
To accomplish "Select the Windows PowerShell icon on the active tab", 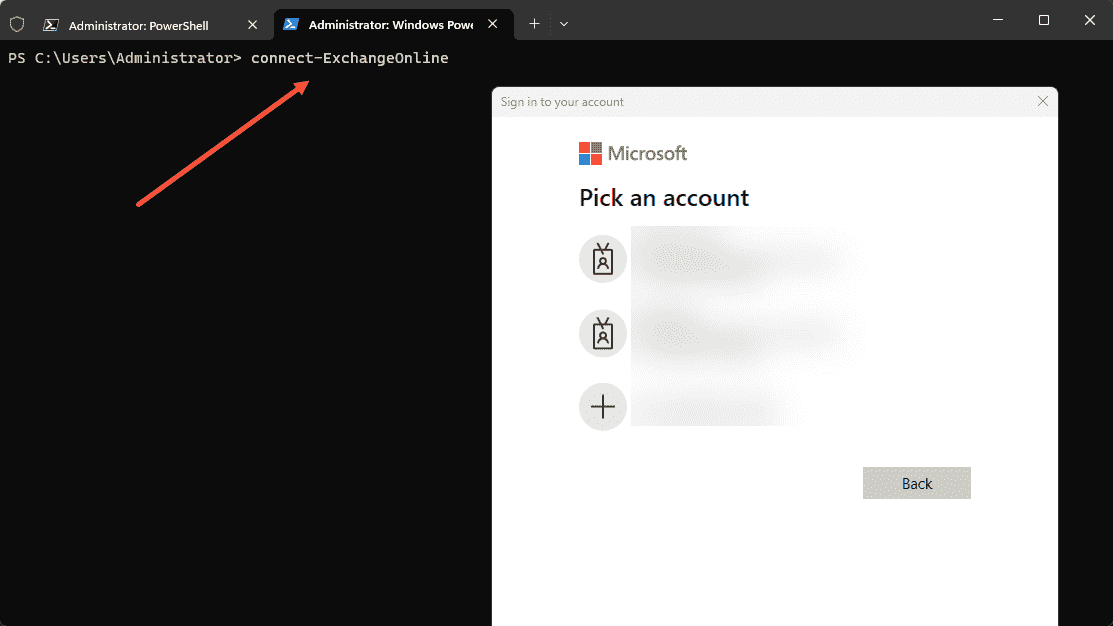I will coord(289,22).
